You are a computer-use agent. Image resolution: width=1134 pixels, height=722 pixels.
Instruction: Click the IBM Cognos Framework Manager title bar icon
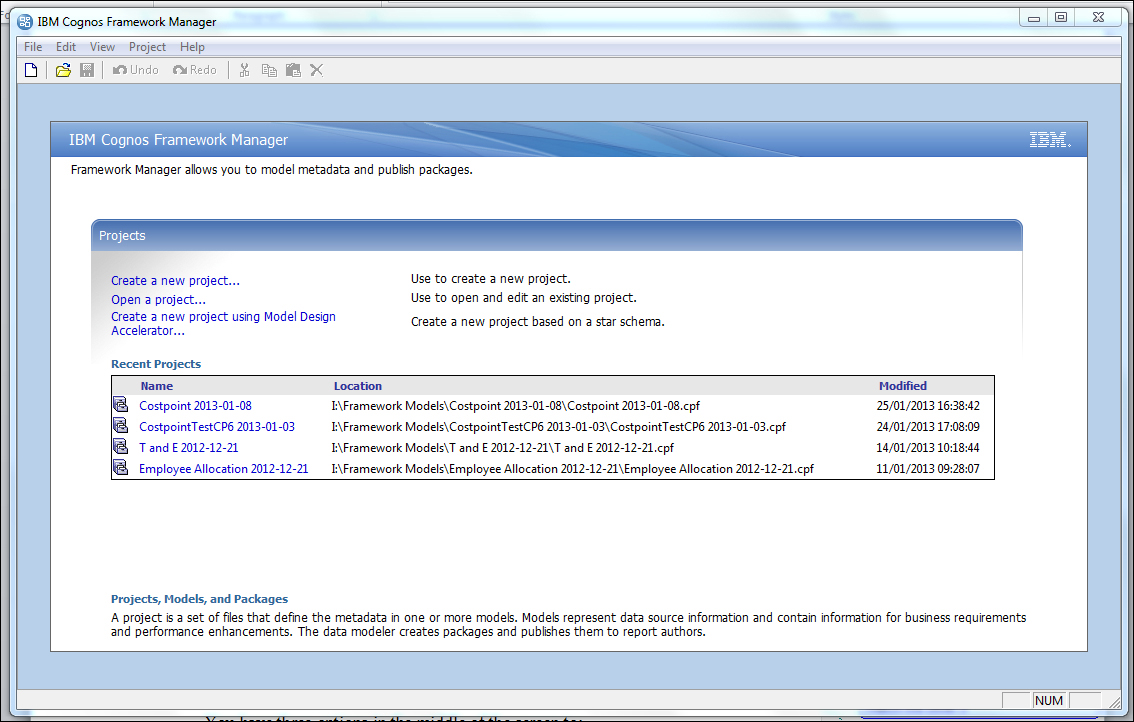coord(25,22)
